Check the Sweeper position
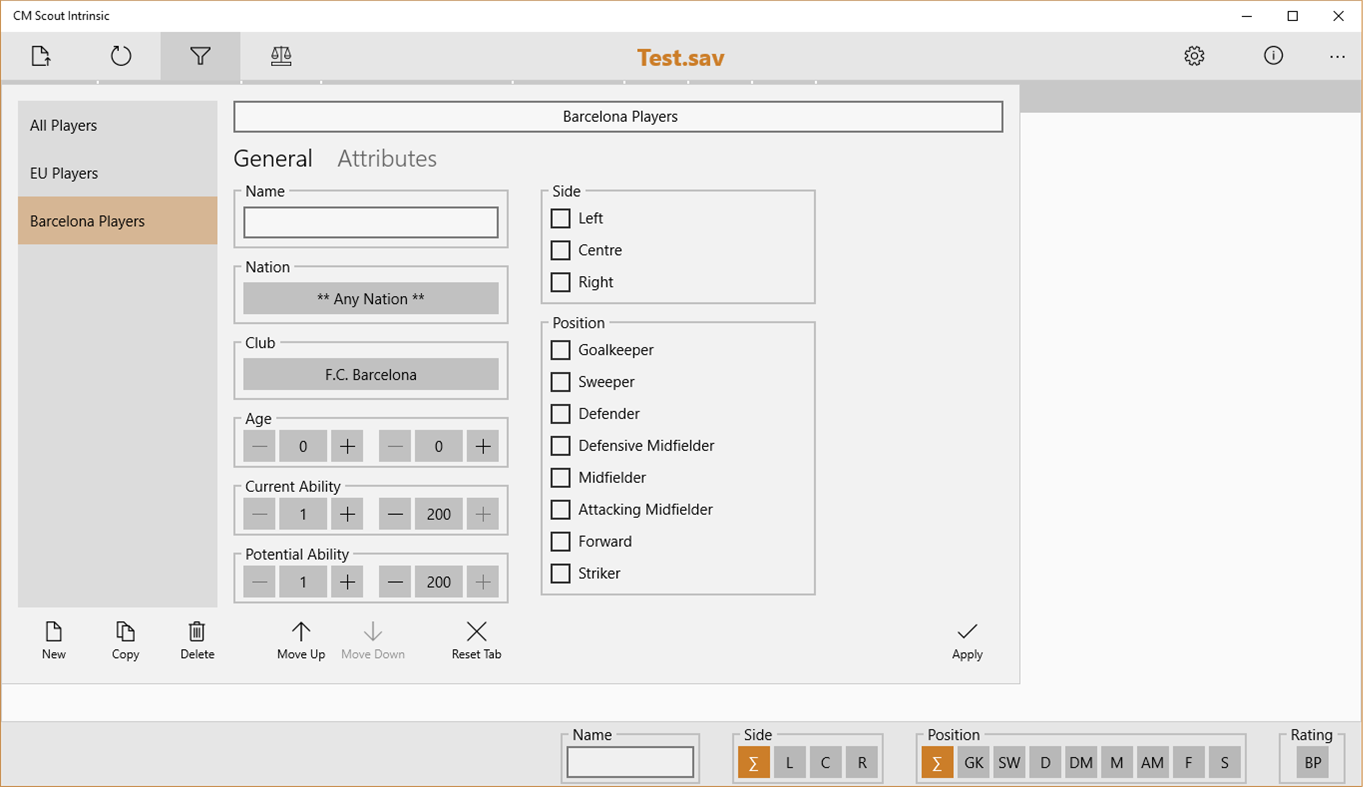This screenshot has width=1363, height=787. point(561,382)
